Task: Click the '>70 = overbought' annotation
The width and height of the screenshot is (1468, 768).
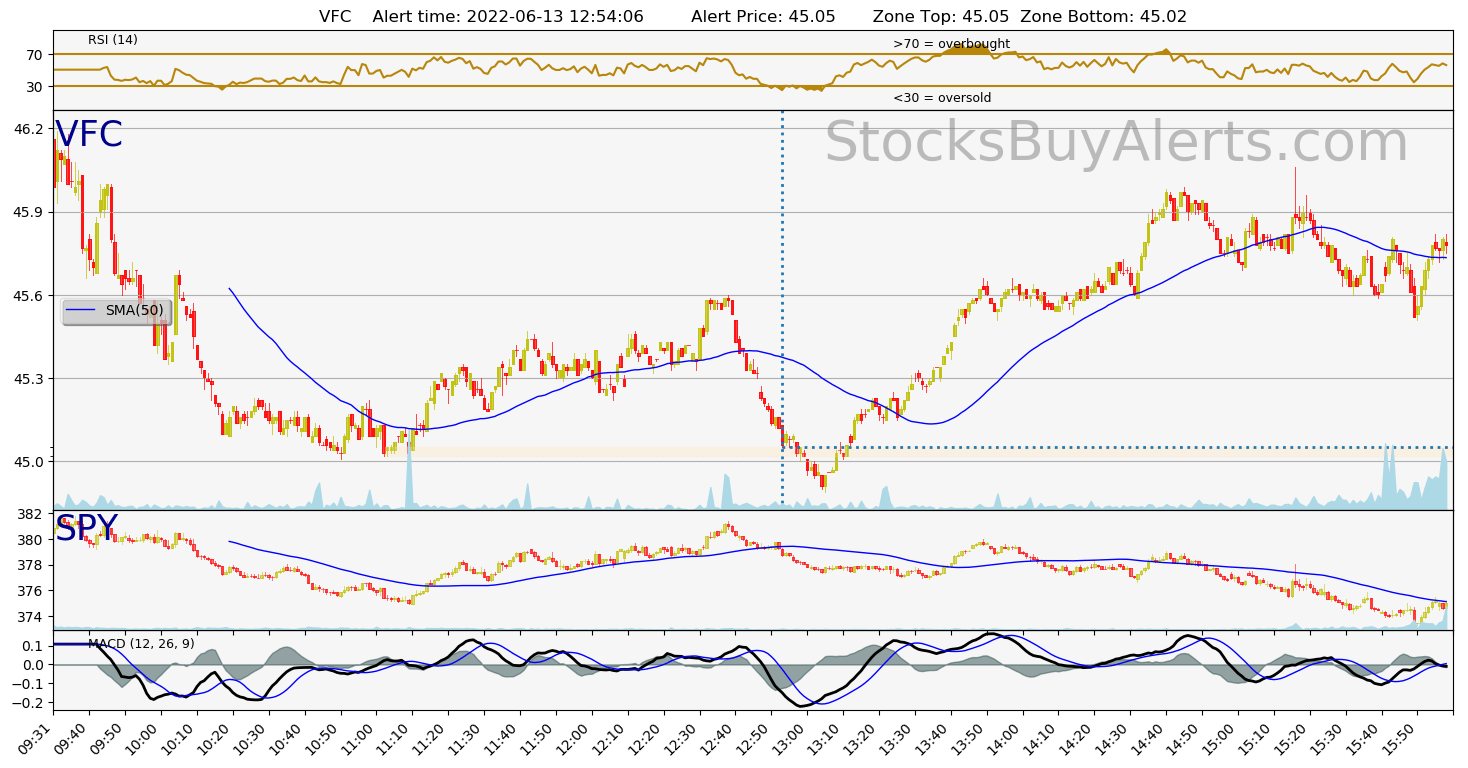Action: [951, 44]
